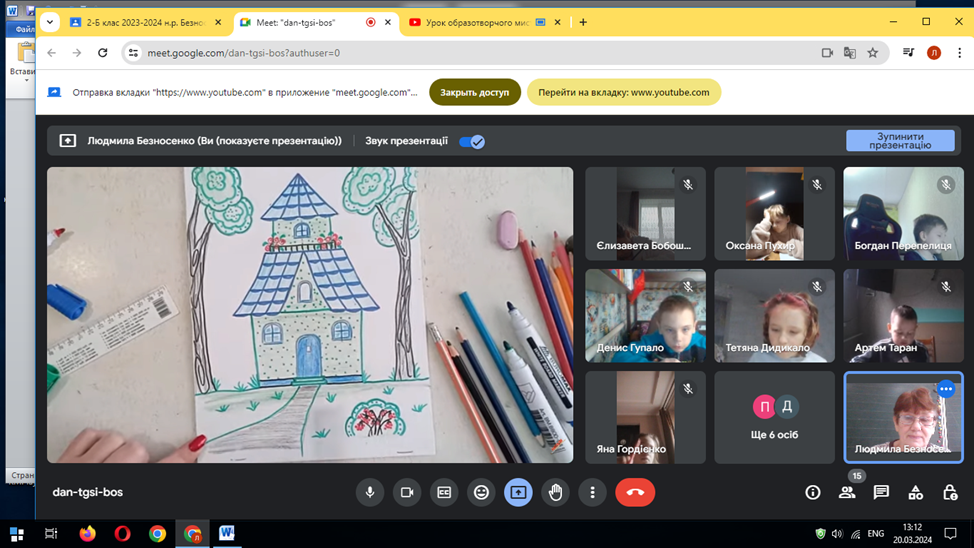The width and height of the screenshot is (974, 548).
Task: Open the volume control in system tray
Action: [837, 534]
